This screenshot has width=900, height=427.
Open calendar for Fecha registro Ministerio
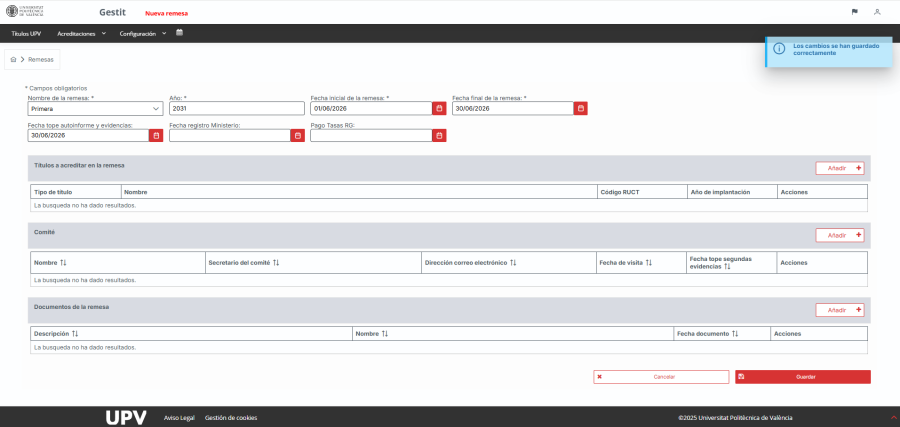(x=297, y=135)
